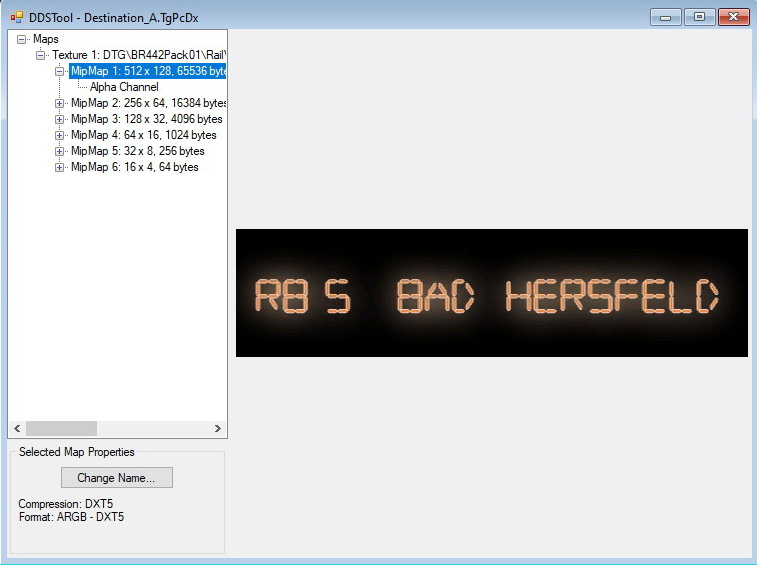Expand the MipMap 5 node
The height and width of the screenshot is (565, 757).
click(x=59, y=151)
